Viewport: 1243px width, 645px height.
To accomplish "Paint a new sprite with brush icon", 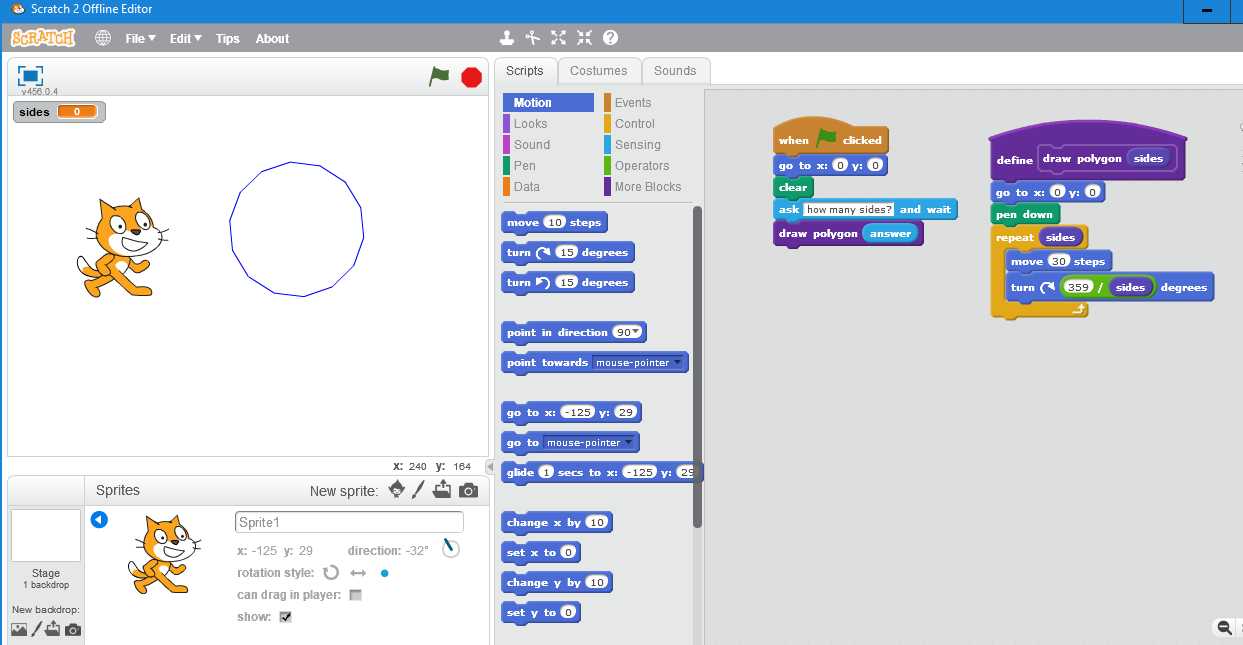I will [419, 490].
